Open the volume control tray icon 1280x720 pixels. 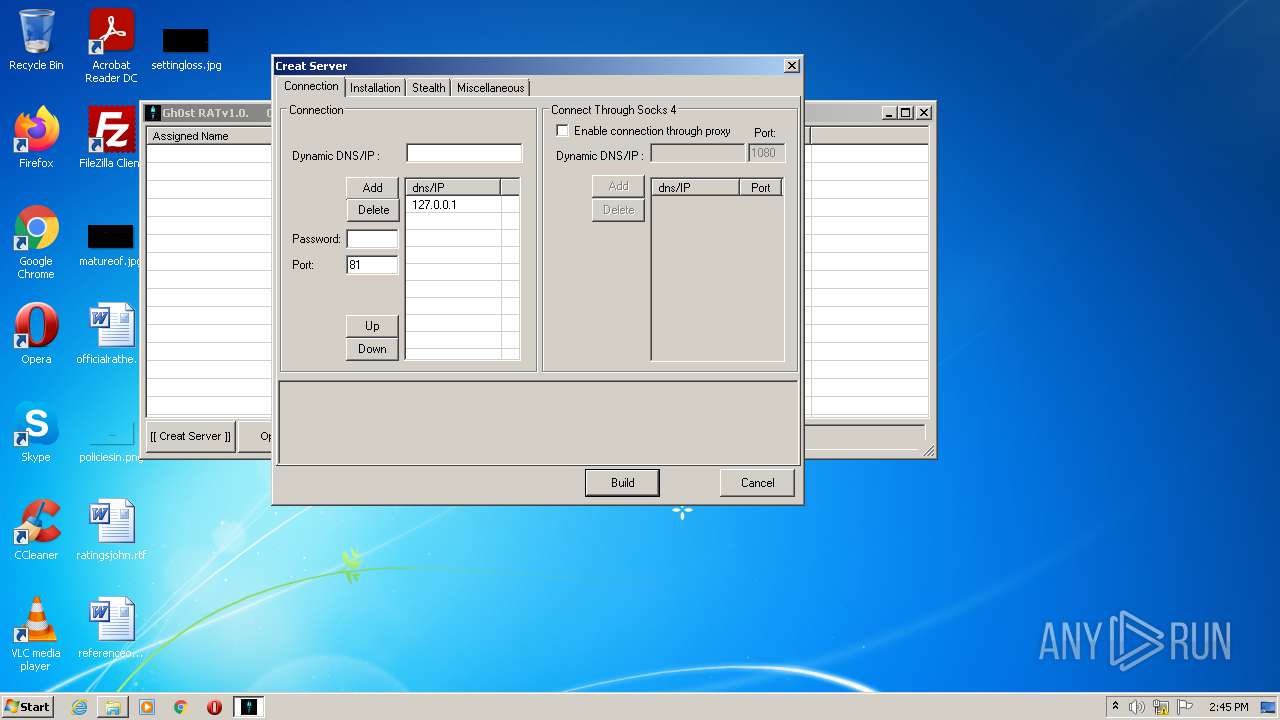(1137, 707)
